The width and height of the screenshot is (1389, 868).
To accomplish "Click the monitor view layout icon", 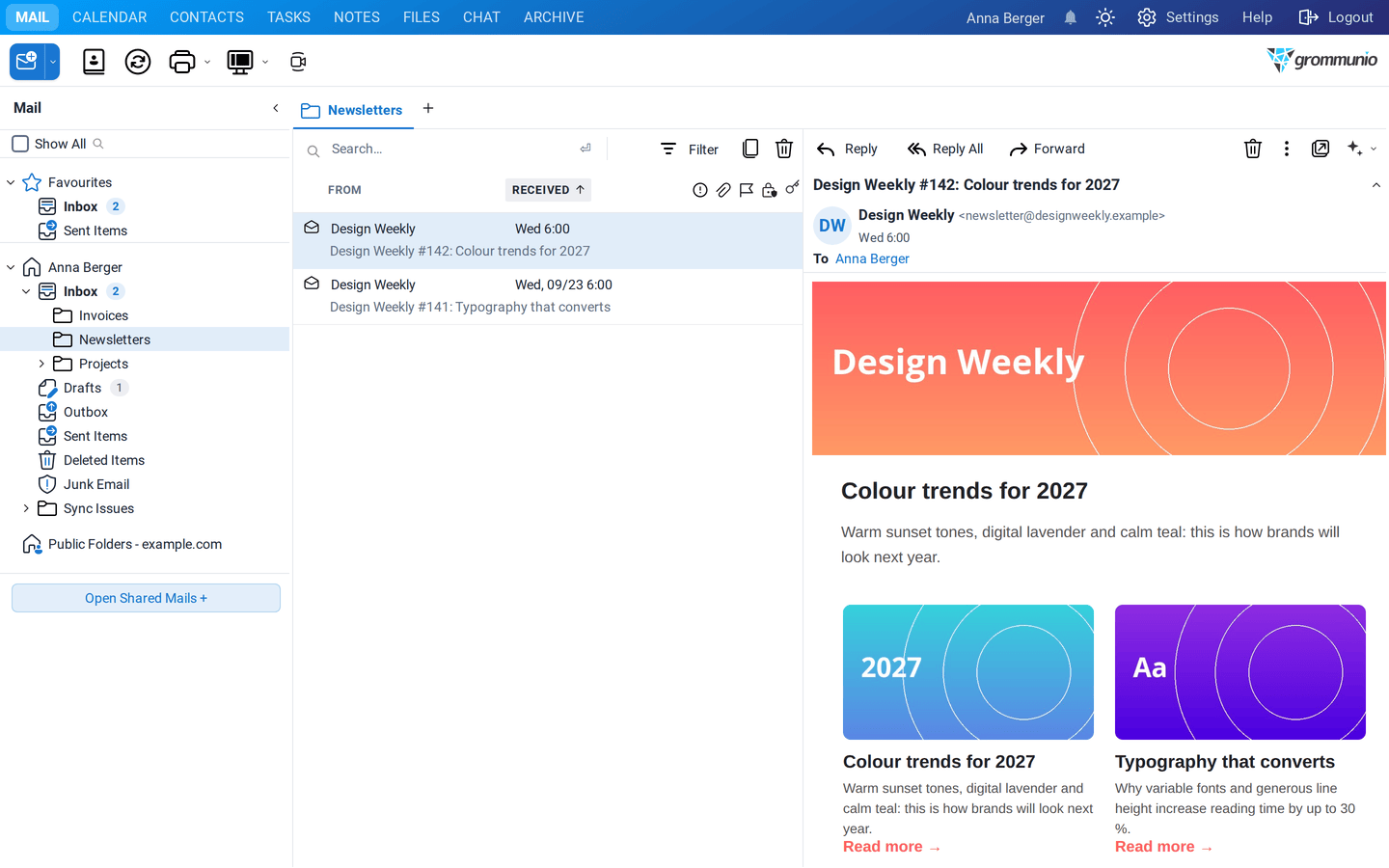I will (x=239, y=62).
